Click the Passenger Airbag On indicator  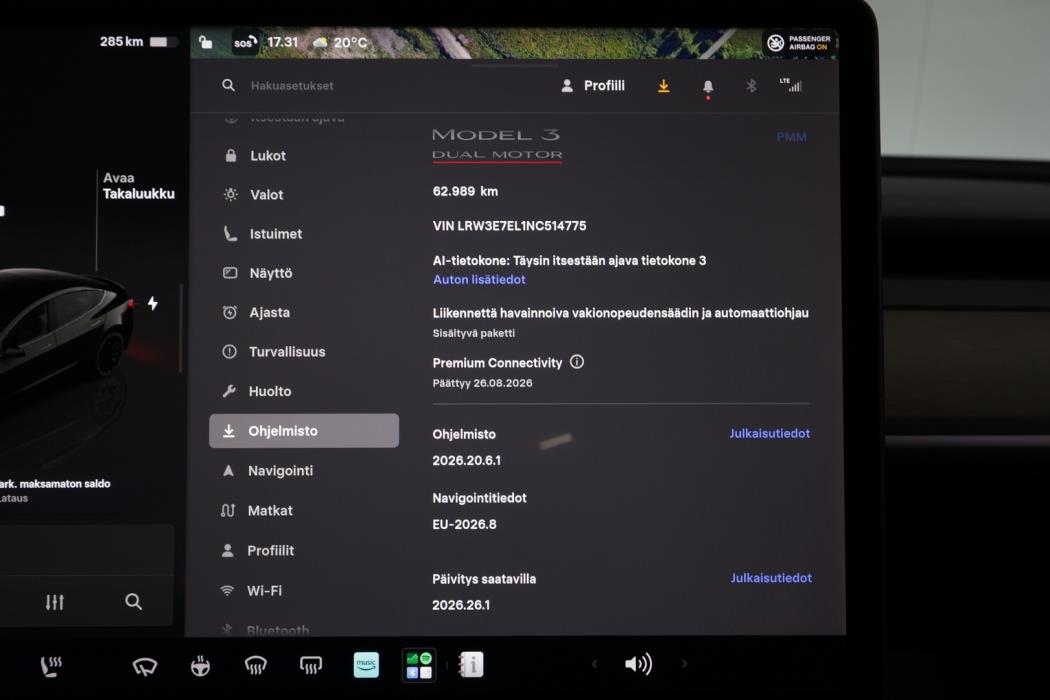799,43
